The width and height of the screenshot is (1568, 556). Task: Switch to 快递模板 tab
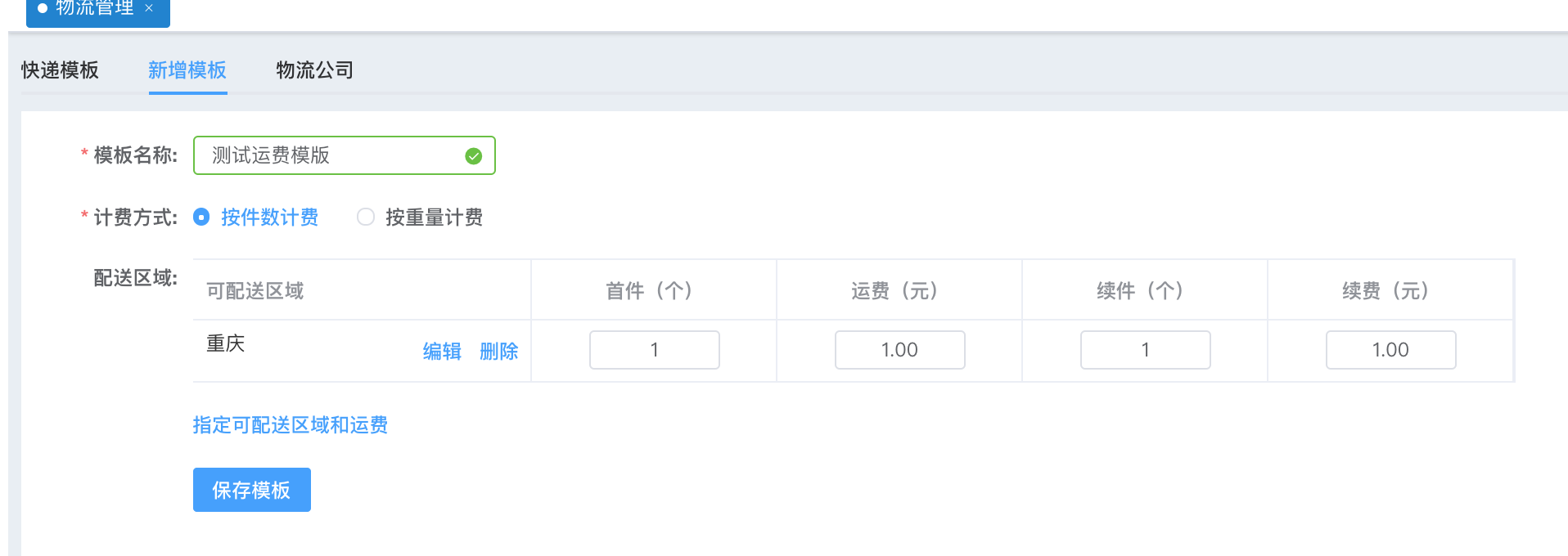pos(60,70)
